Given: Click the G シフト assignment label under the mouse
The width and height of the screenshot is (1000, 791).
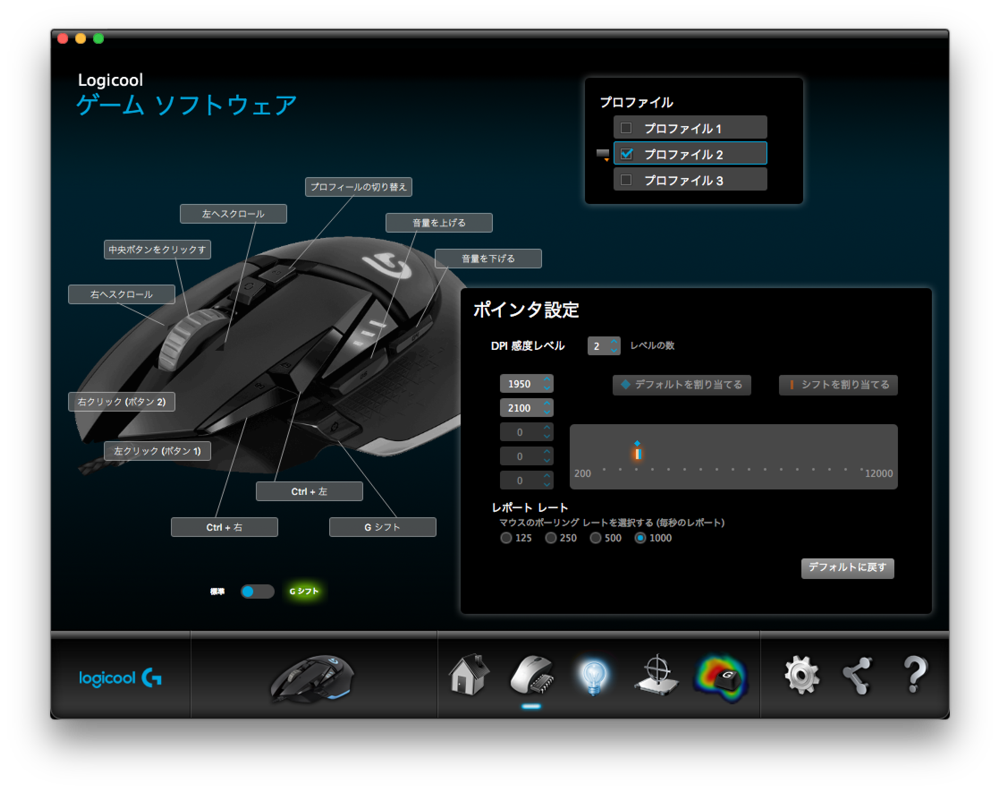Looking at the screenshot, I should [x=383, y=527].
